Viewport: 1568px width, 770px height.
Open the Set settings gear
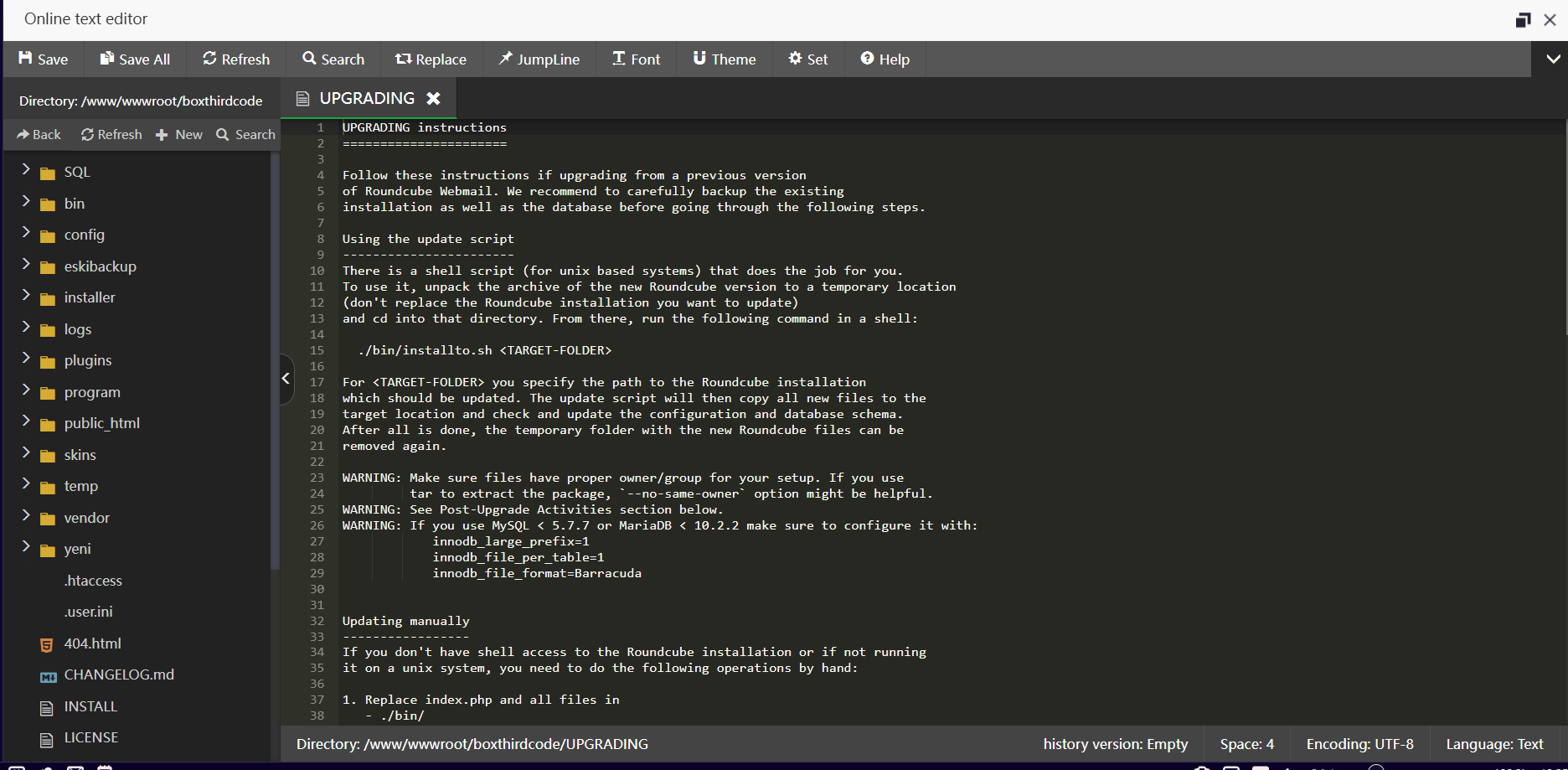(x=807, y=59)
